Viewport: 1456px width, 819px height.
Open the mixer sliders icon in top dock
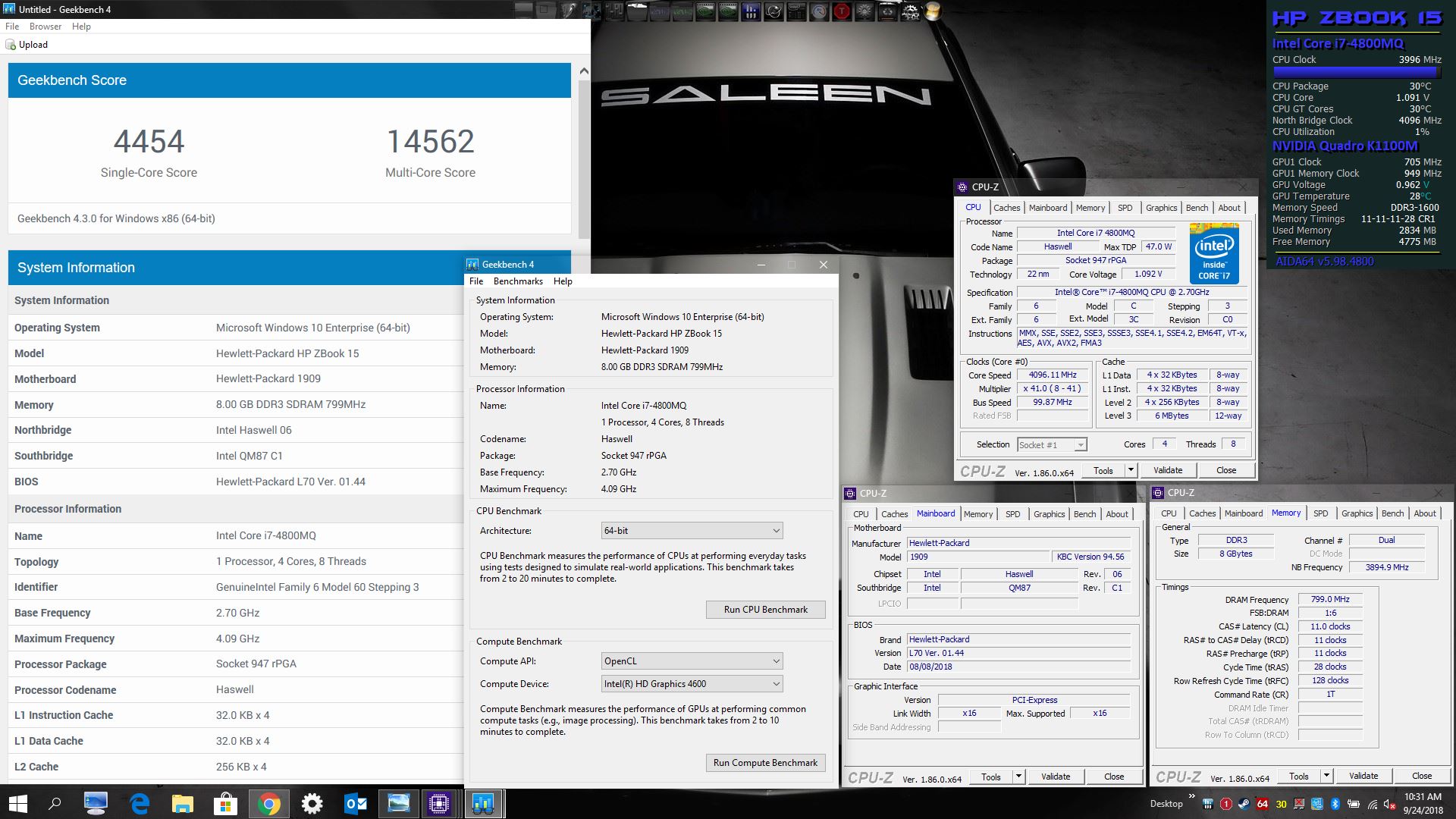point(614,11)
